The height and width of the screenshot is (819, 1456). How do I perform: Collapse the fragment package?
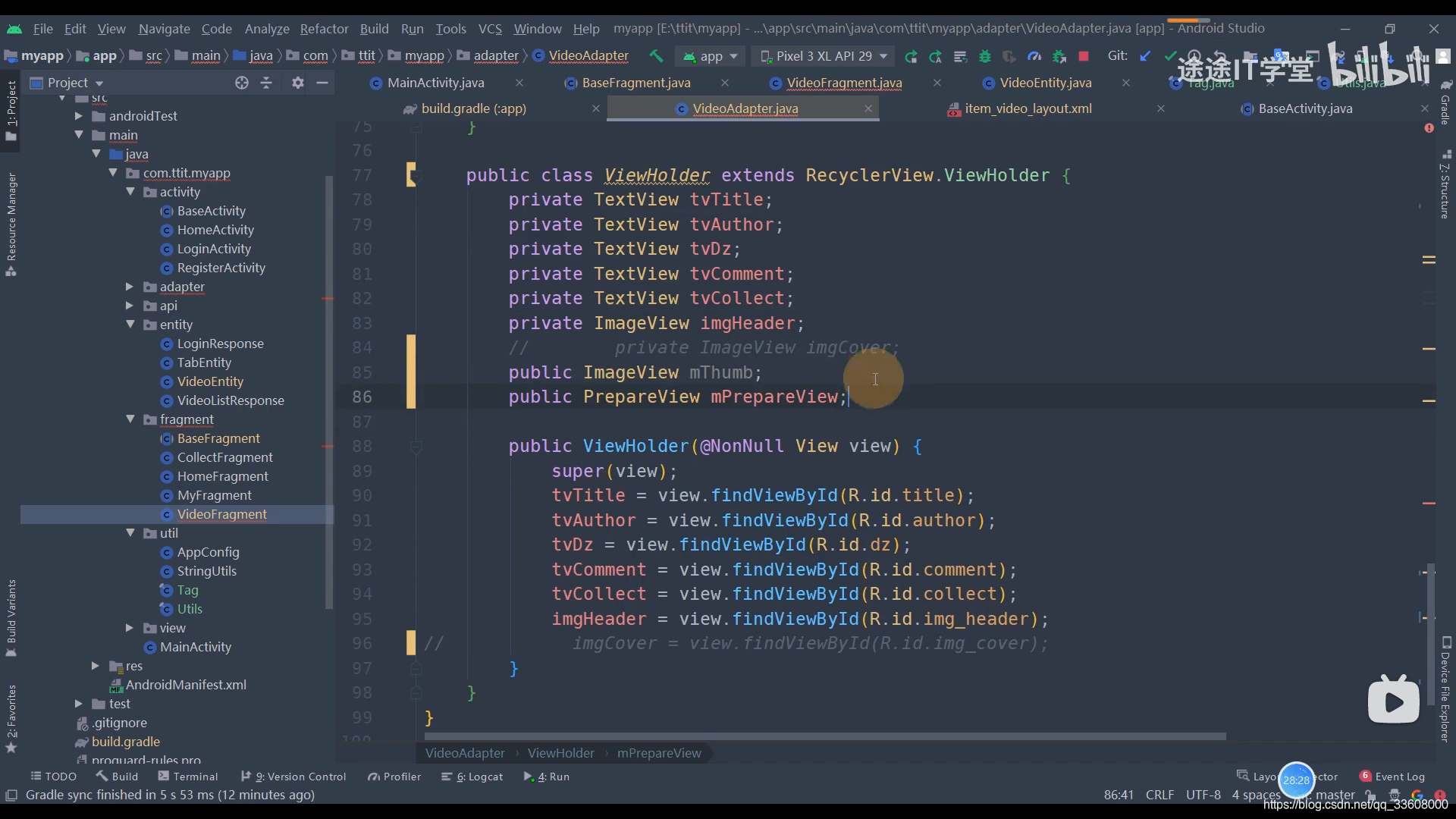130,419
